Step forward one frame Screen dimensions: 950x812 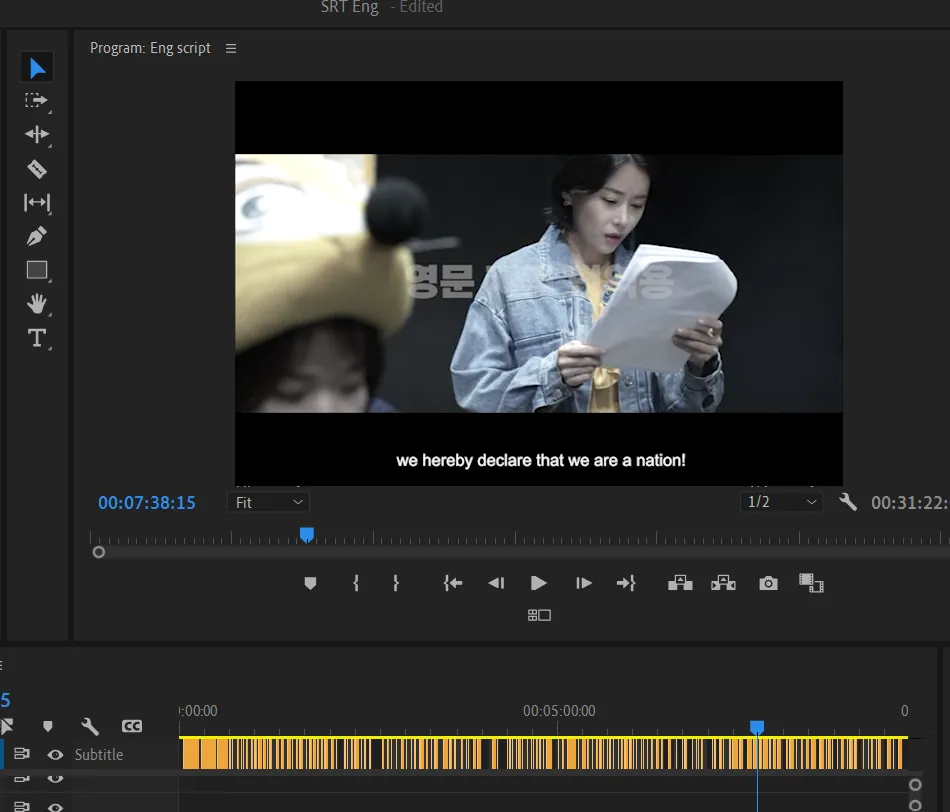583,583
